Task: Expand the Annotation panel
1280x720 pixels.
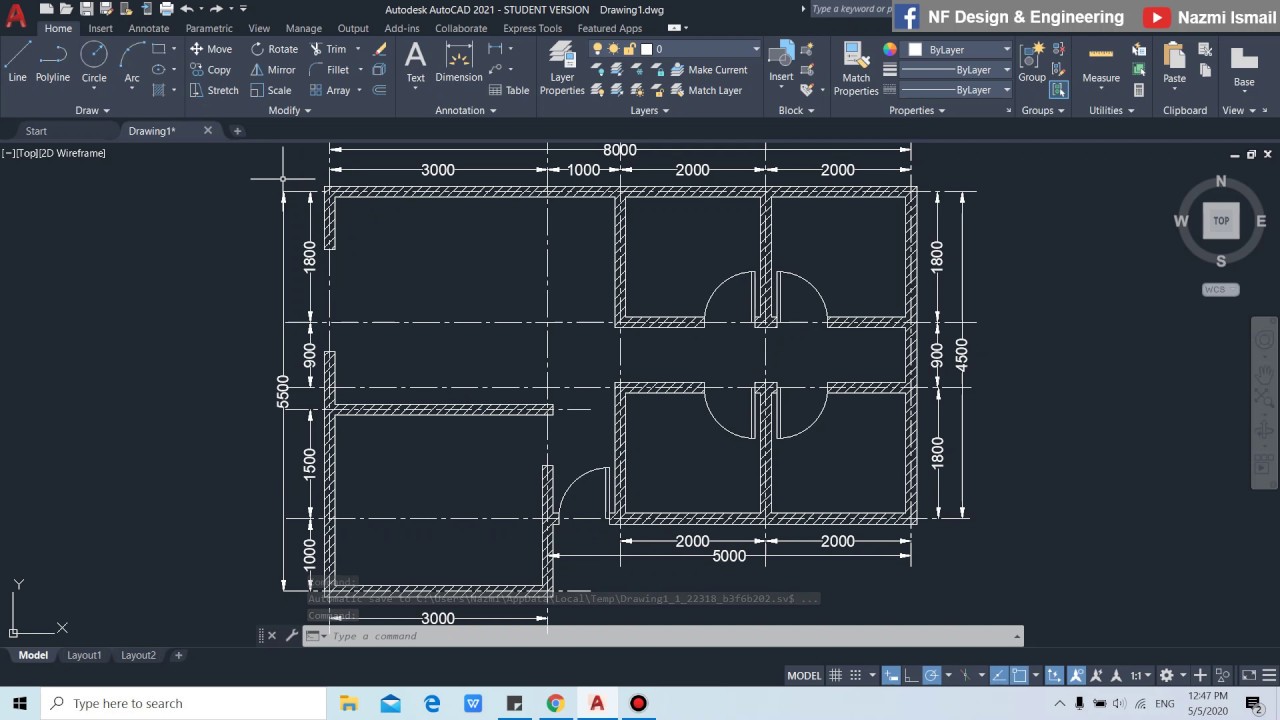Action: (466, 110)
